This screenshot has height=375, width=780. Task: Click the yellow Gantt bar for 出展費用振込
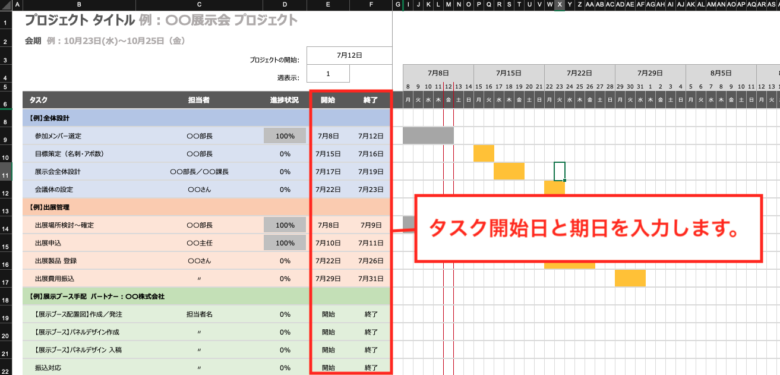630,278
